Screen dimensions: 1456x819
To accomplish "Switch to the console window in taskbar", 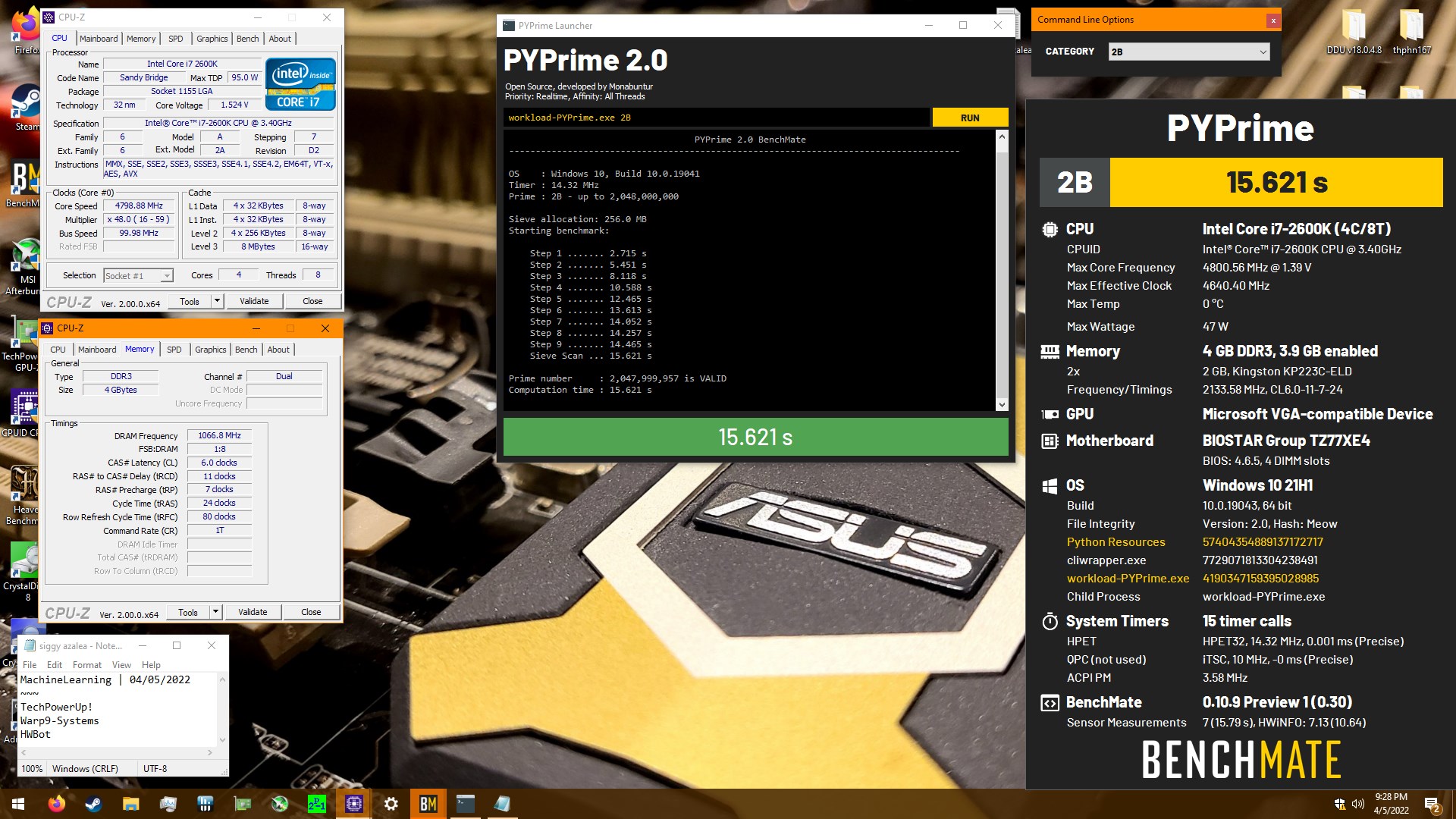I will click(465, 804).
